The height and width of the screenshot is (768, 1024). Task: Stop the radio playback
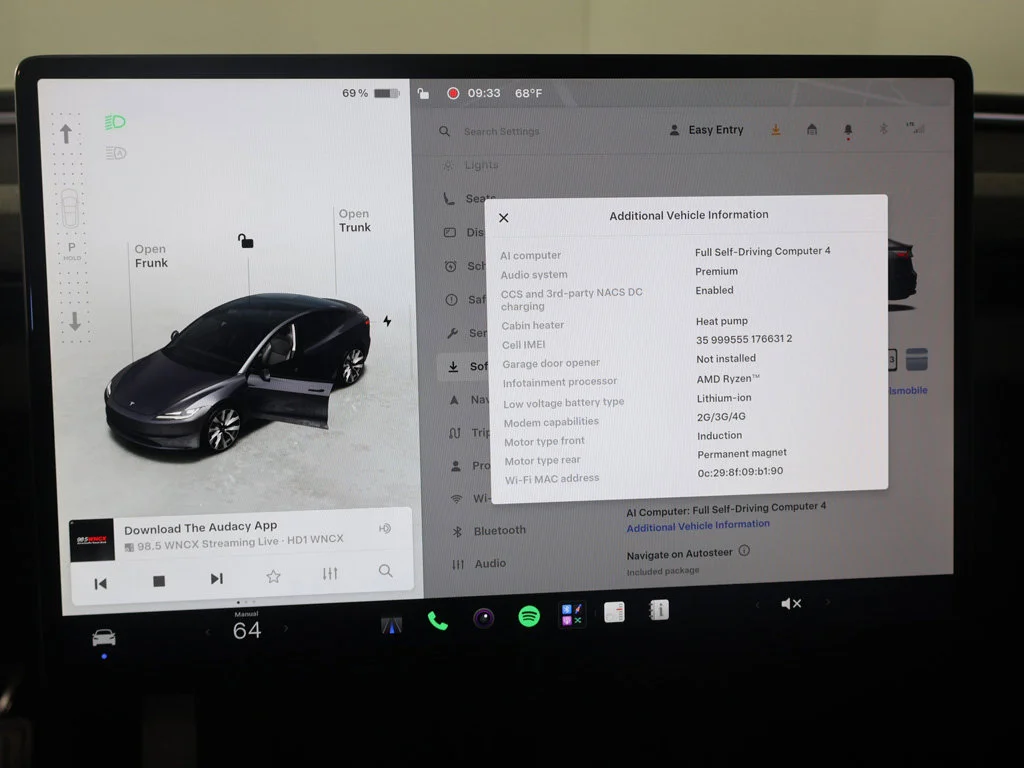pos(159,581)
